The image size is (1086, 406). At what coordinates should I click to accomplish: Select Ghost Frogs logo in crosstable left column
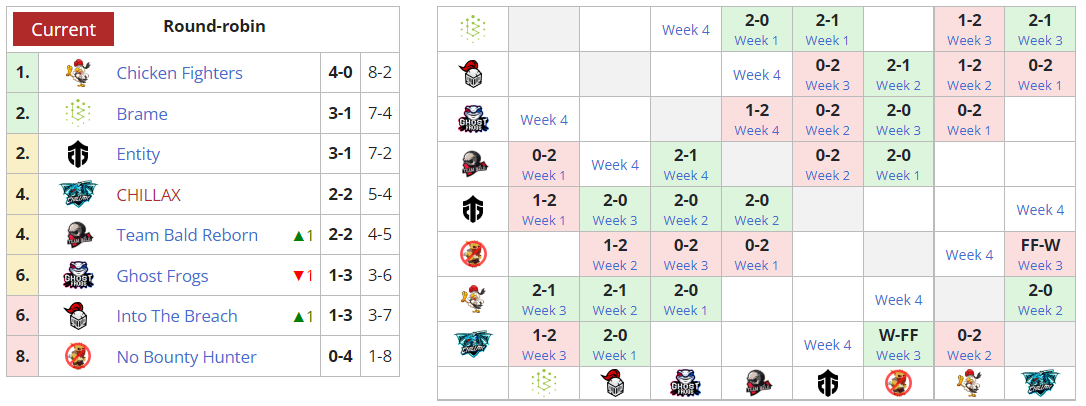pyautogui.click(x=473, y=120)
